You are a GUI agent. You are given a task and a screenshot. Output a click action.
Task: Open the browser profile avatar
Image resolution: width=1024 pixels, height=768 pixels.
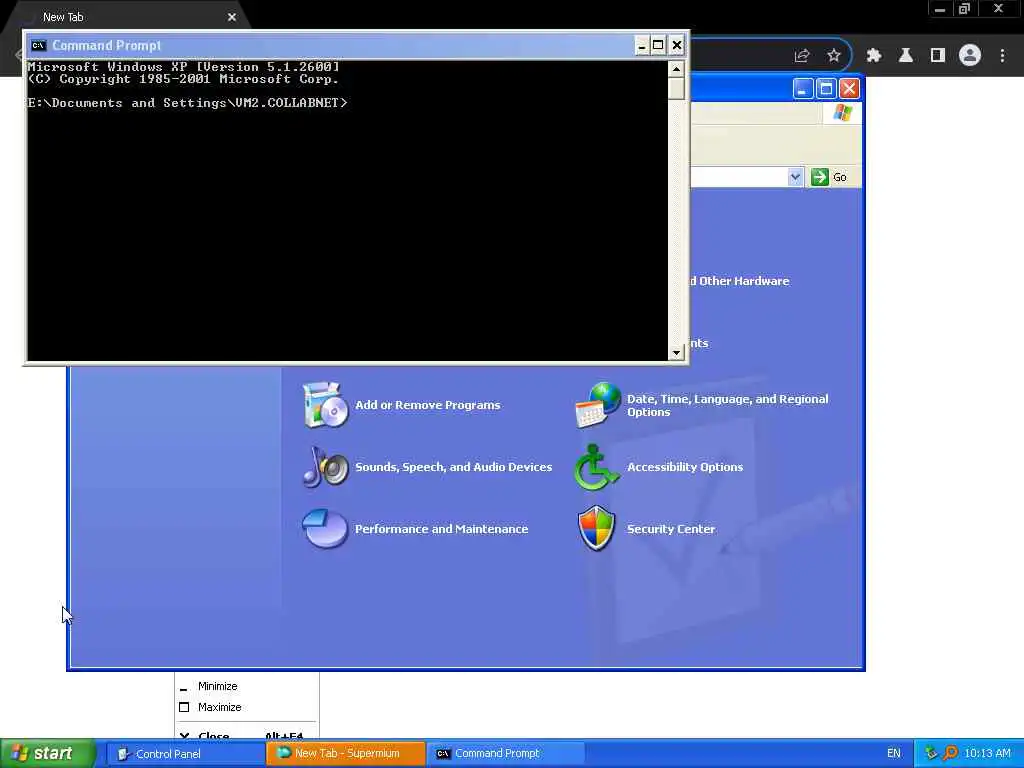coord(970,56)
